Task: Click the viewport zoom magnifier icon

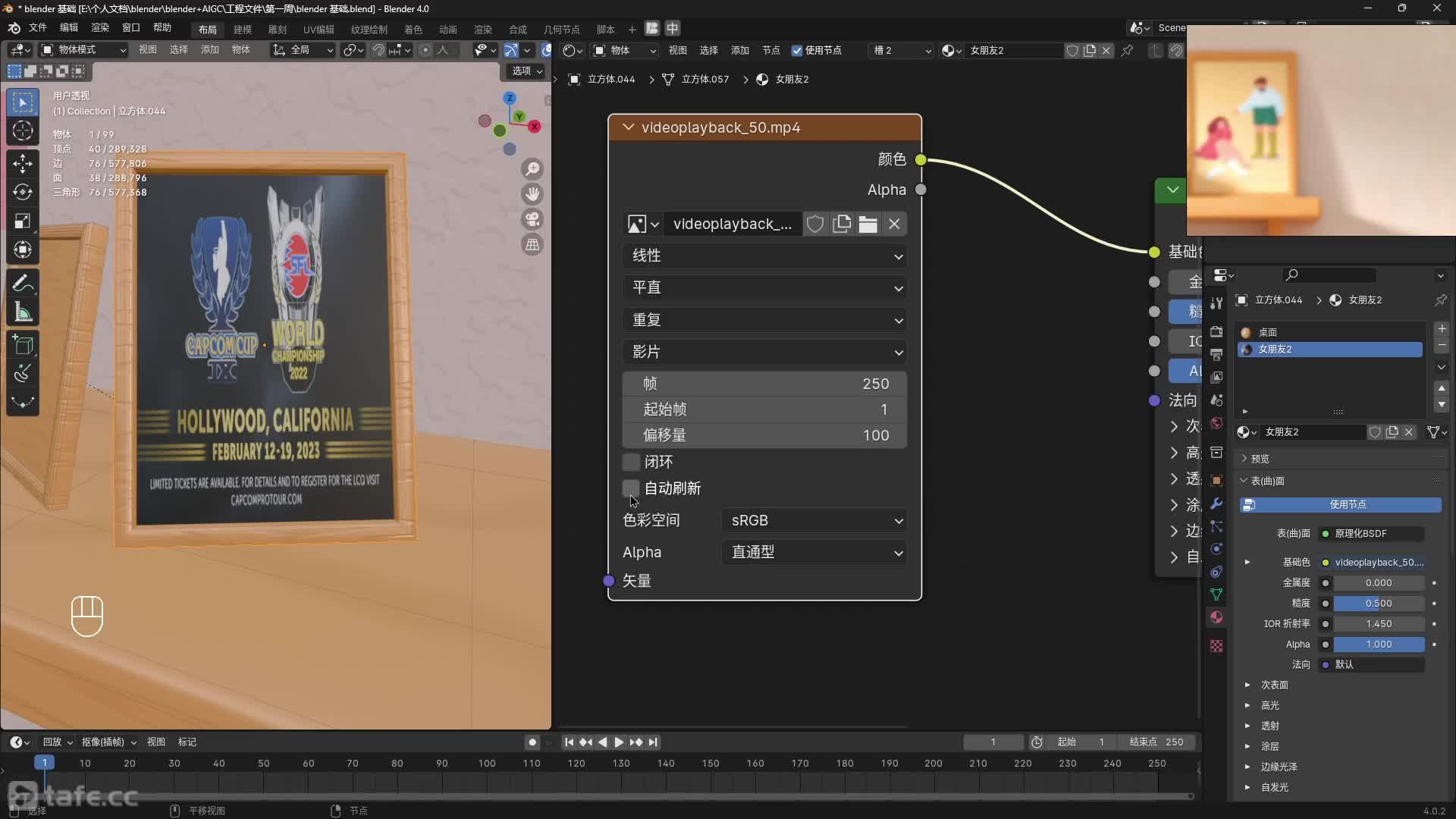Action: click(x=532, y=168)
